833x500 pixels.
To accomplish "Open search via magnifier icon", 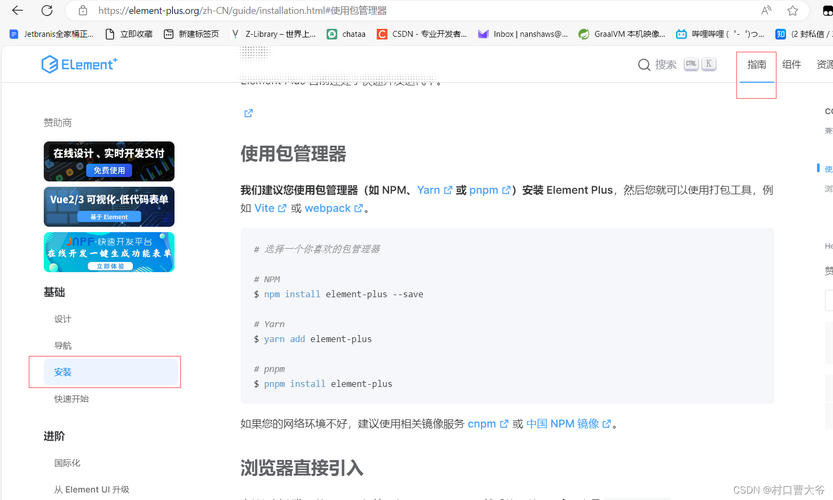I will coord(644,65).
